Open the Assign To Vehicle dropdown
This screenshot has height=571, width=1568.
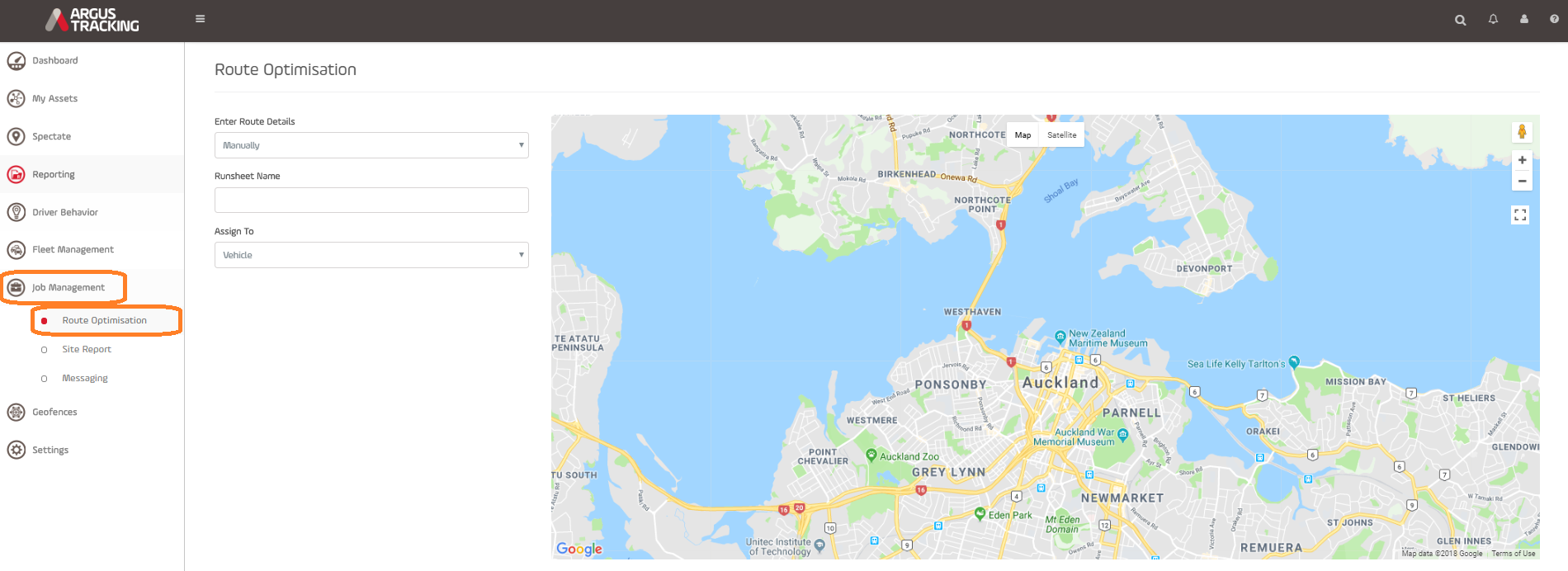371,255
